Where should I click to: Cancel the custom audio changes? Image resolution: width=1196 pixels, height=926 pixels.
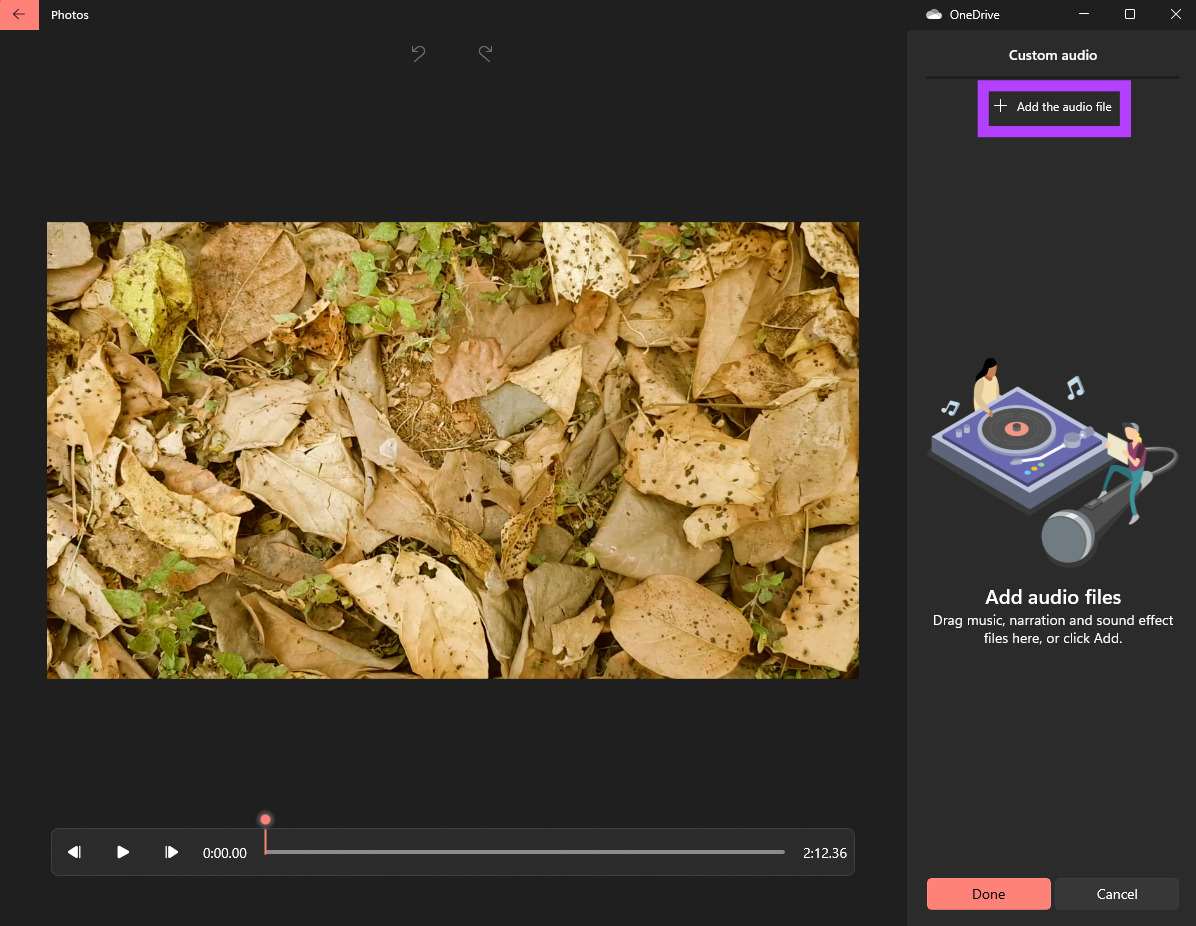tap(1116, 894)
